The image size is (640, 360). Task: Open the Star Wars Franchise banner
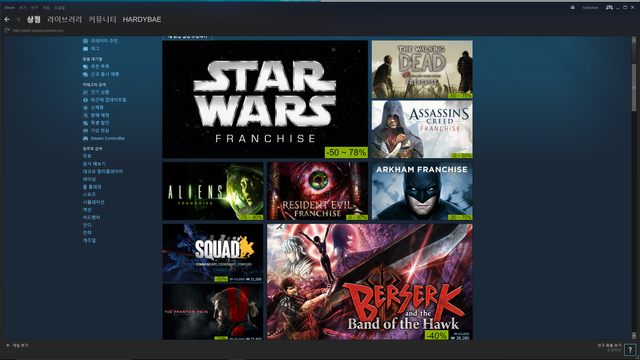(x=265, y=99)
